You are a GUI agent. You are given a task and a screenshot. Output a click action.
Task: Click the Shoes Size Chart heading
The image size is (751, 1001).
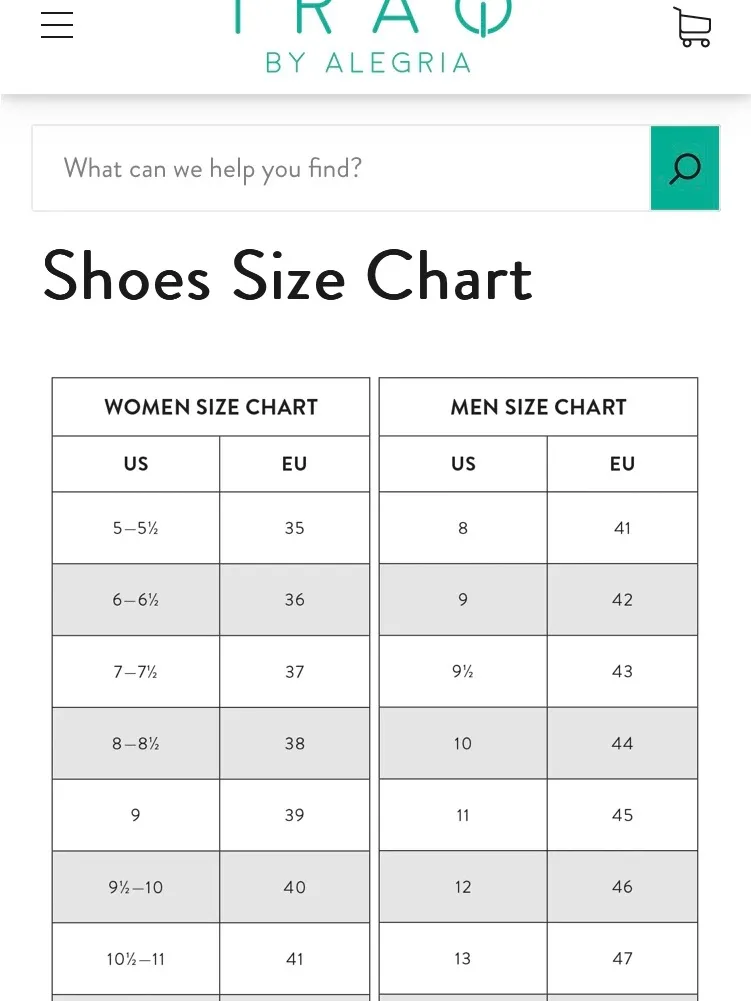(x=287, y=276)
